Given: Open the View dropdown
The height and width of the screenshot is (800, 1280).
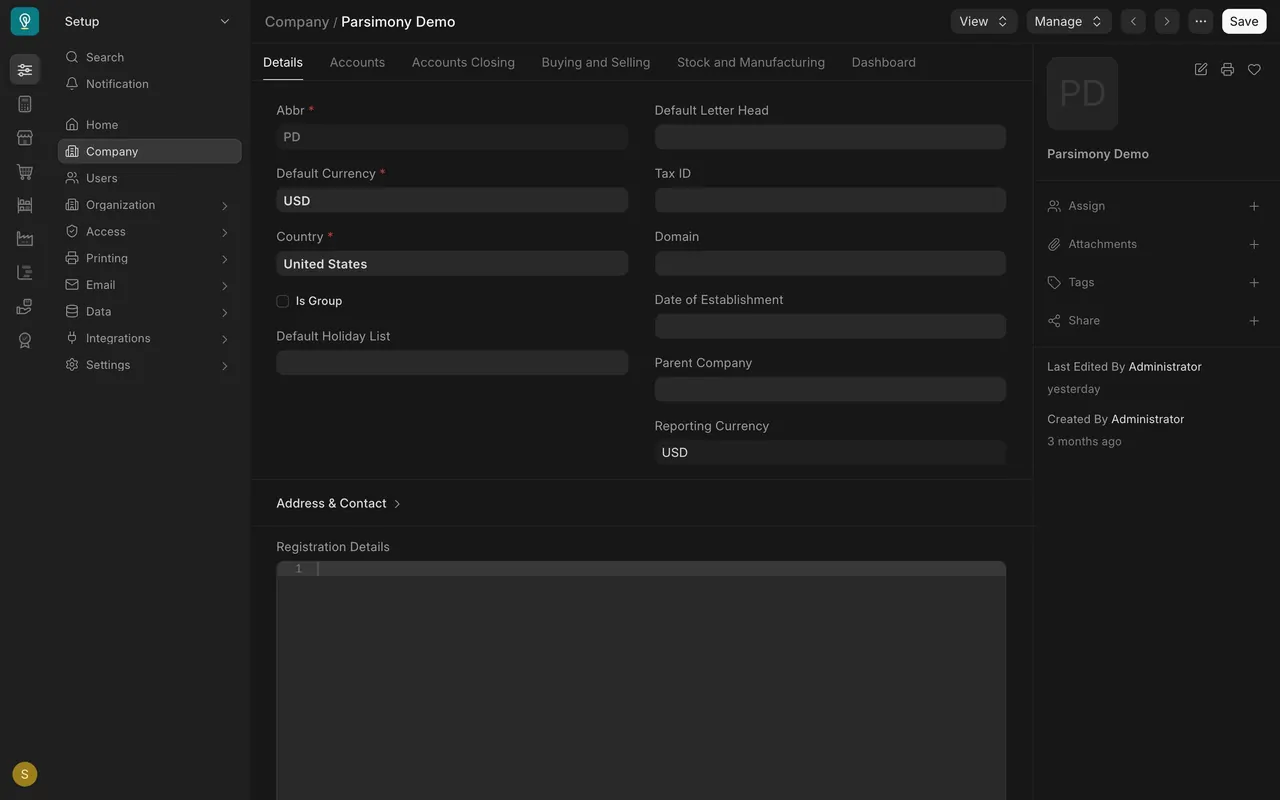Looking at the screenshot, I should pos(984,21).
